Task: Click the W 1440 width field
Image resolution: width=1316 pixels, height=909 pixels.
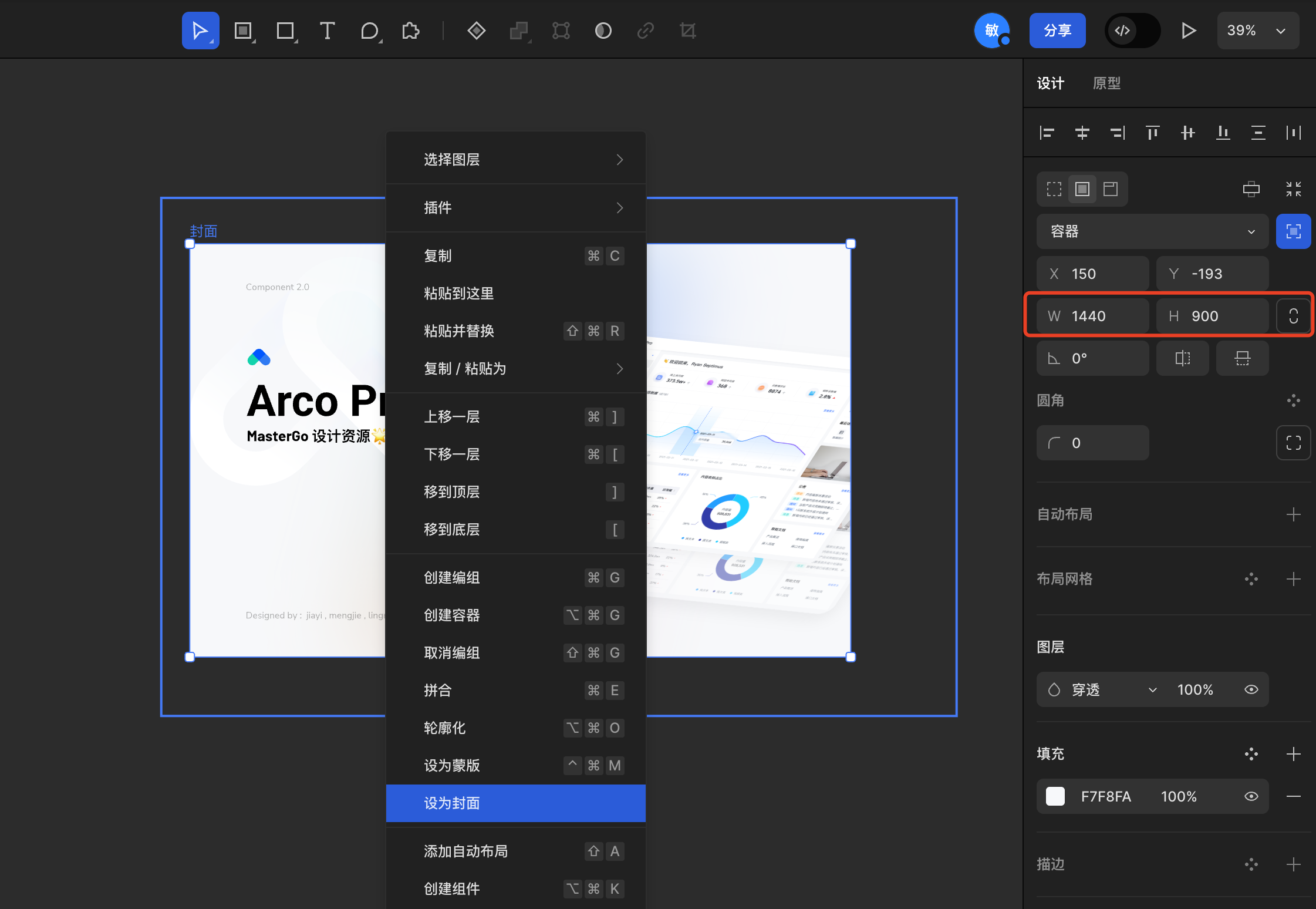Action: pyautogui.click(x=1093, y=316)
